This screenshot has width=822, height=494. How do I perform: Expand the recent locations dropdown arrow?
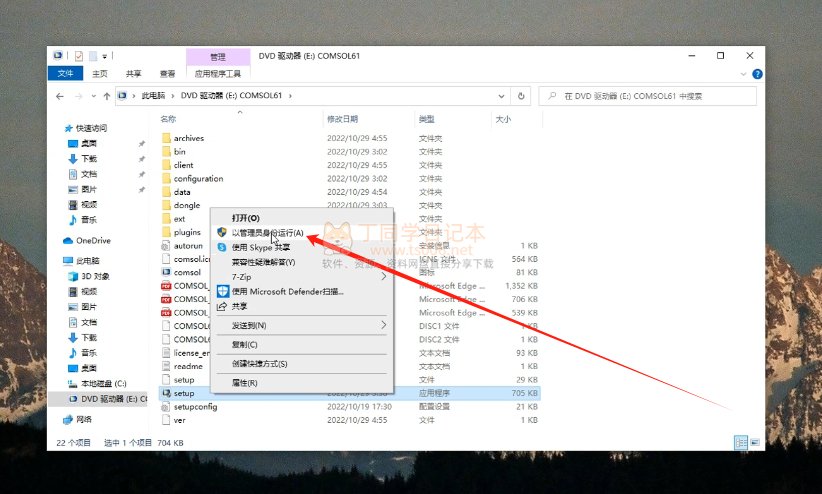[93, 96]
